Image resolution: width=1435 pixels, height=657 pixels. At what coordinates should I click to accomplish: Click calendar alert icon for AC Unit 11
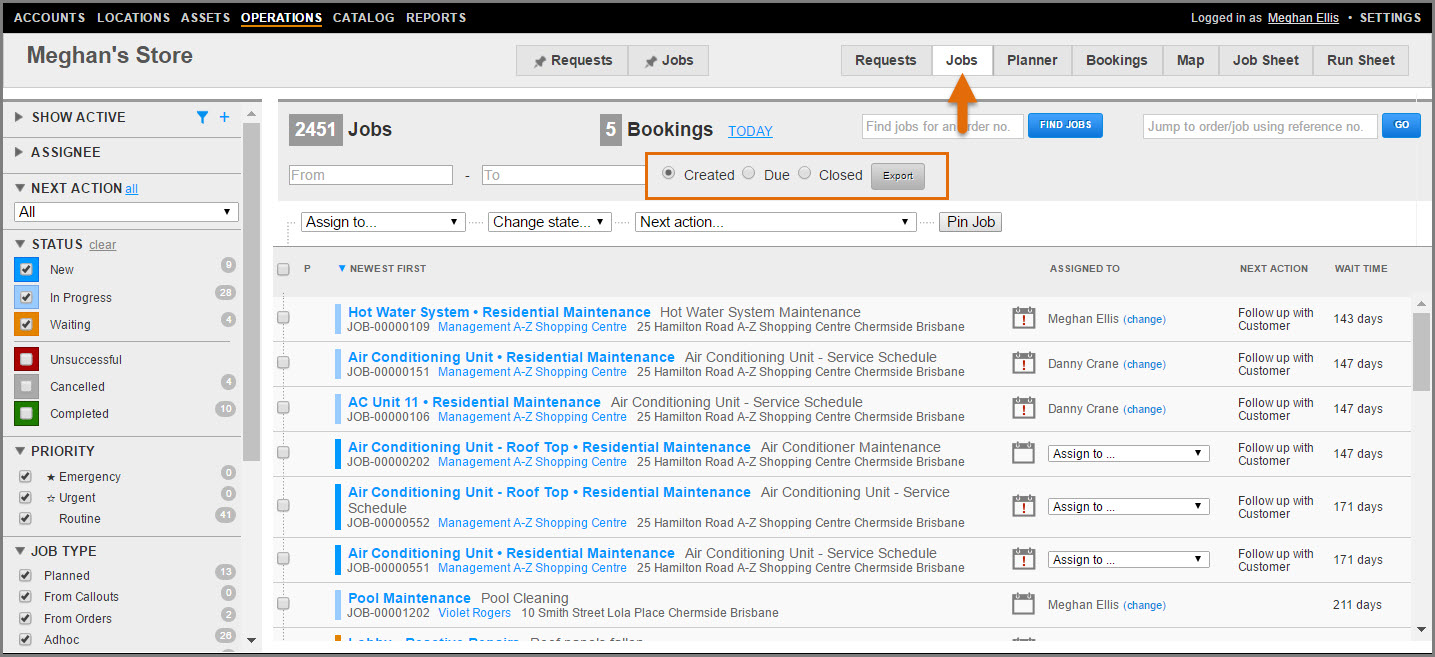tap(1023, 408)
